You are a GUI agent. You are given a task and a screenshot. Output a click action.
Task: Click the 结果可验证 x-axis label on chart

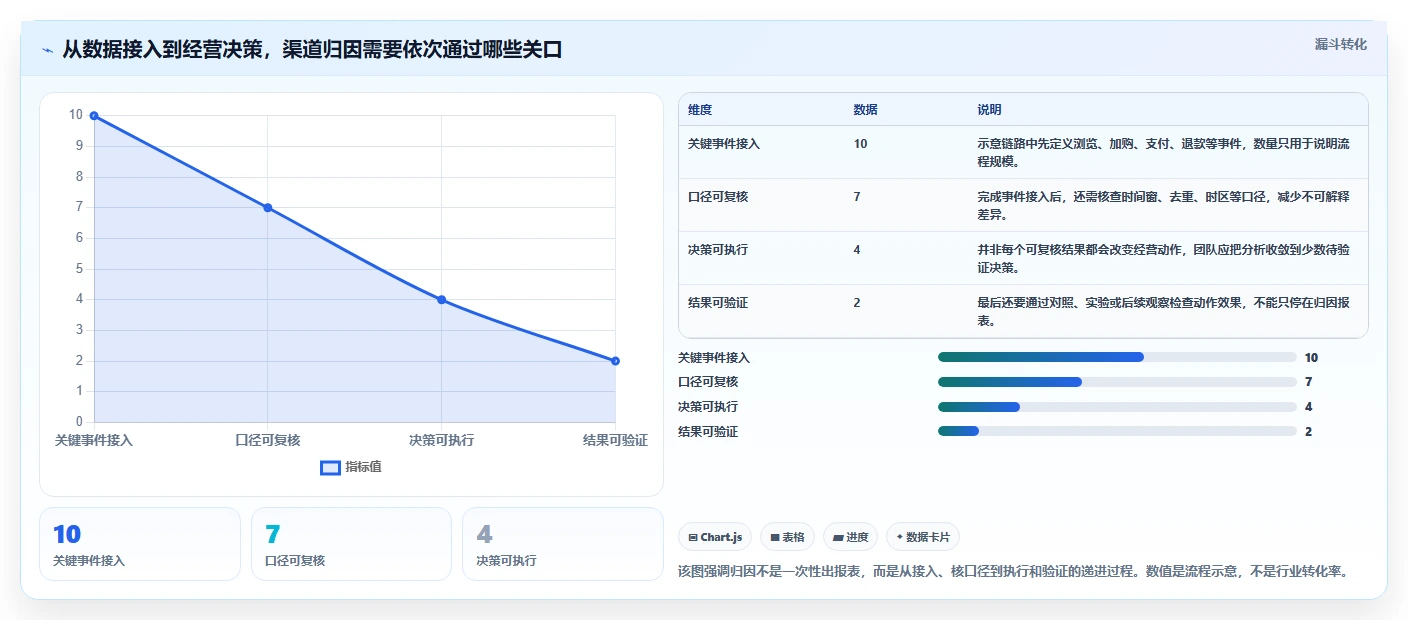pyautogui.click(x=615, y=440)
